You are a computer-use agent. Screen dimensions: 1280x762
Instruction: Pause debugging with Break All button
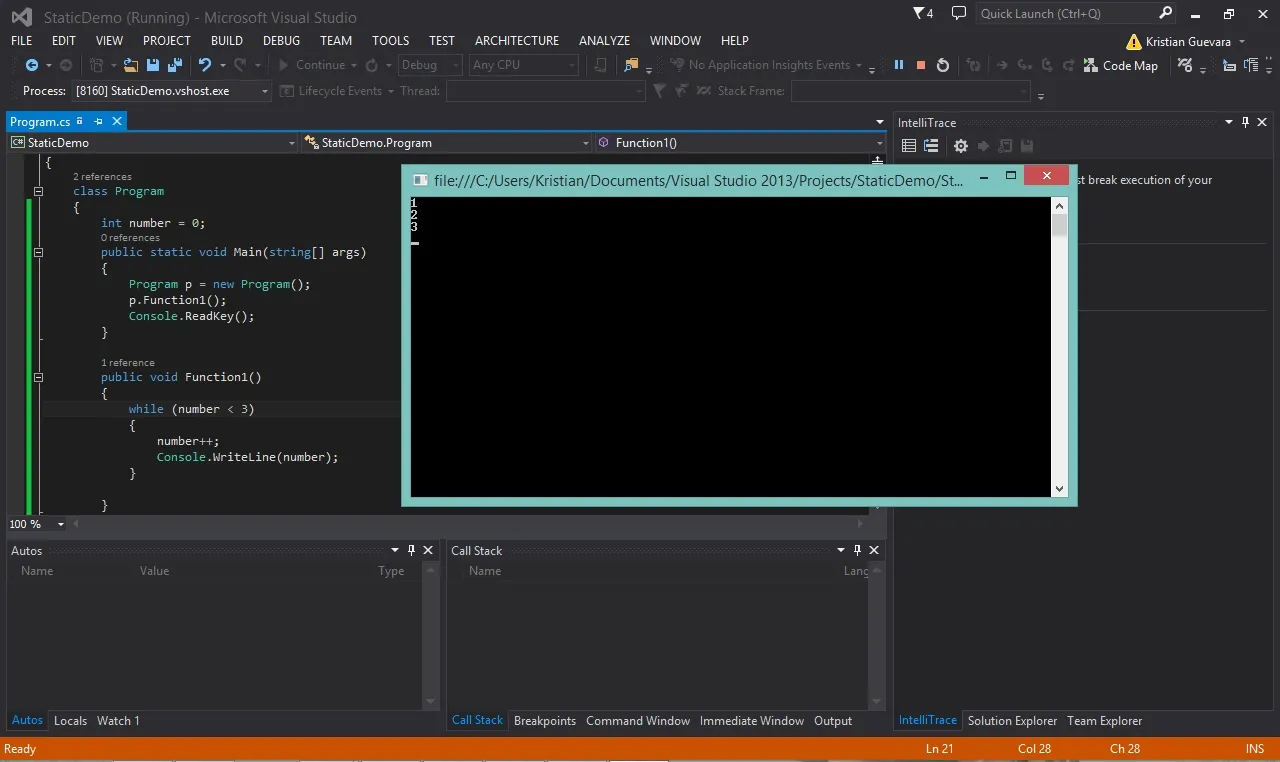tap(899, 65)
